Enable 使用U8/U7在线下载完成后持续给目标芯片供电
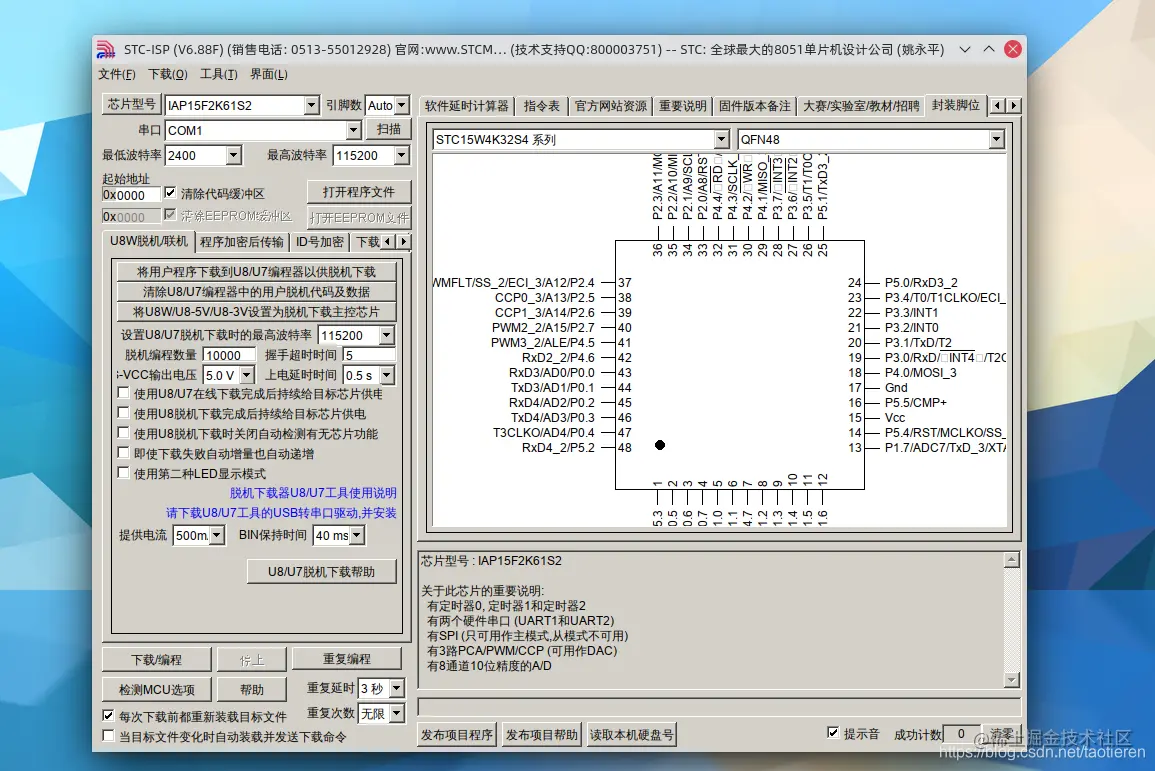The height and width of the screenshot is (771, 1155). tap(124, 393)
